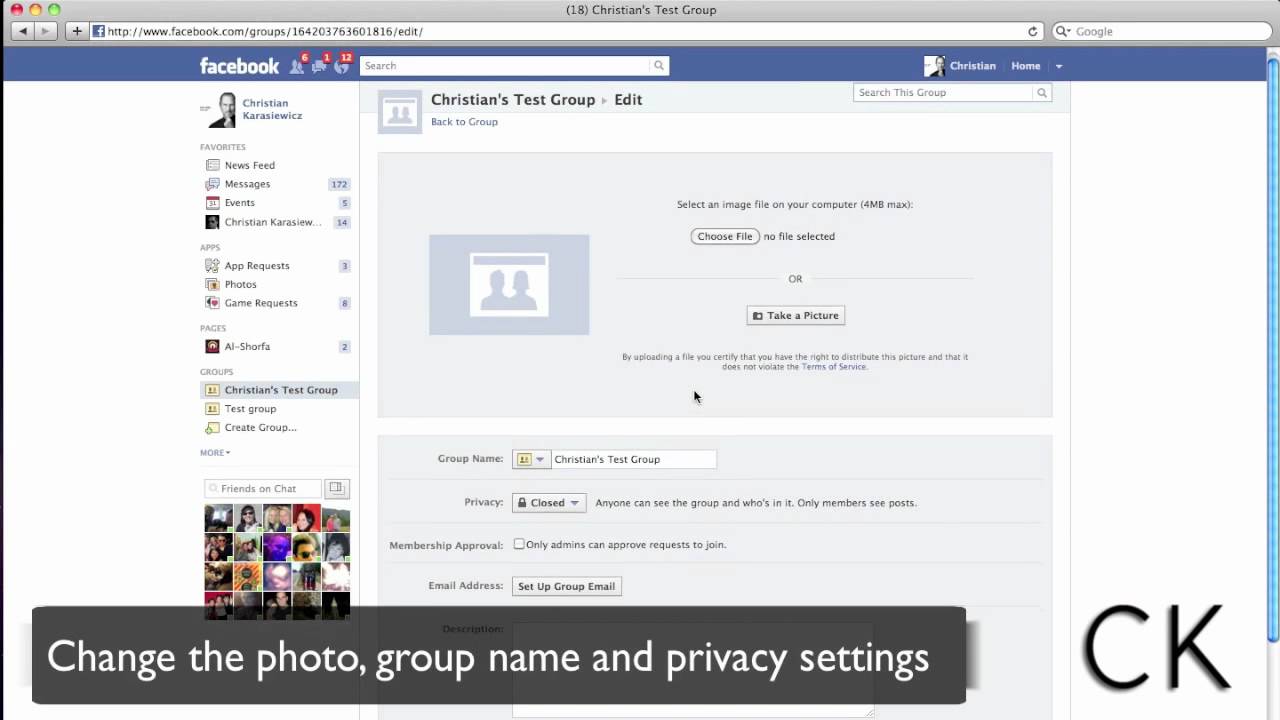Click profile avatar in top bar

coord(935,66)
